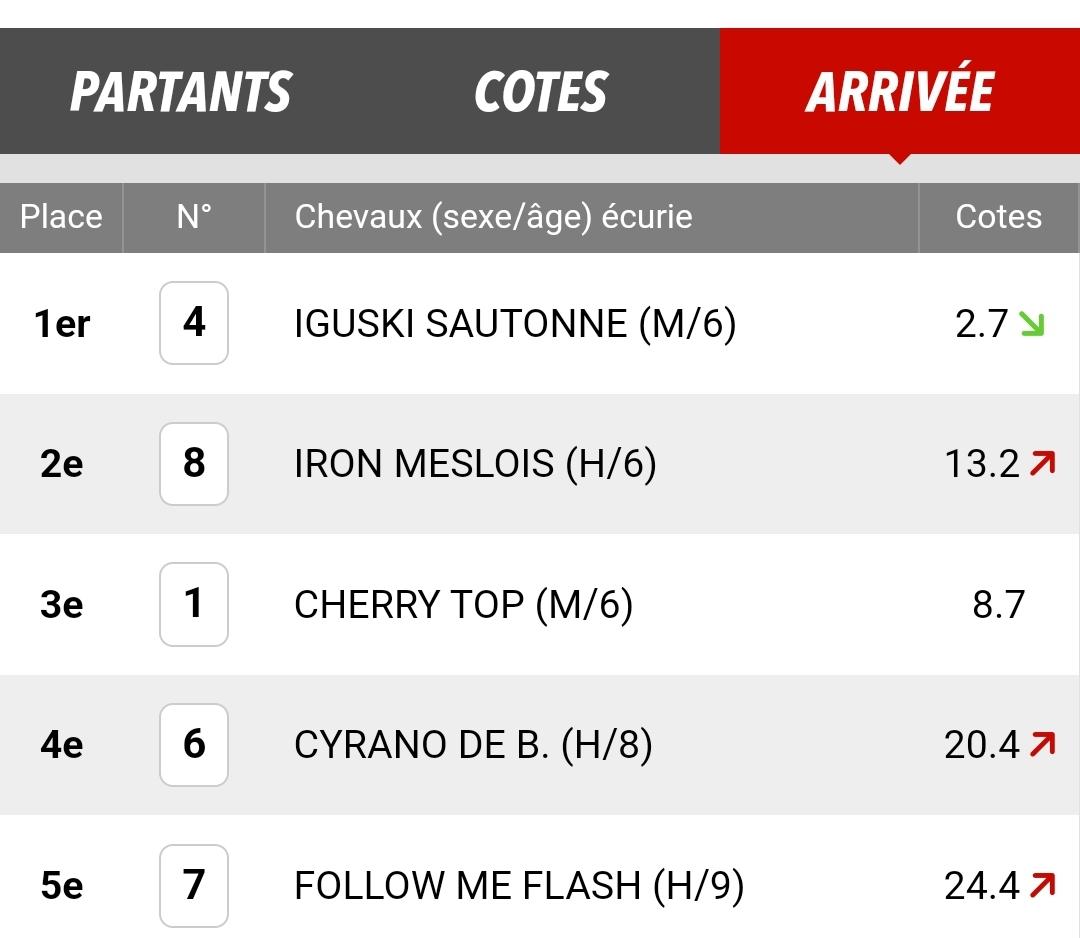Open IGUSKI SAUTONNE horse details
The image size is (1080, 938).
point(515,324)
